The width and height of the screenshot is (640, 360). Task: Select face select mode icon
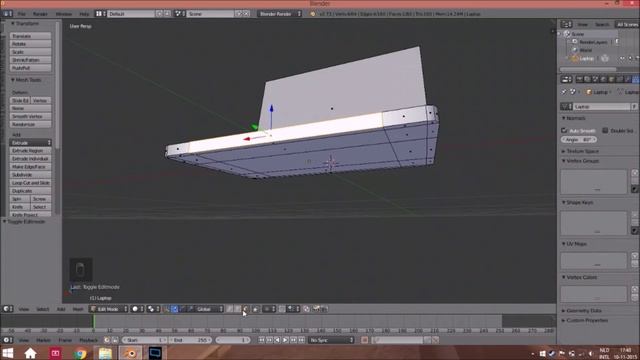click(246, 309)
